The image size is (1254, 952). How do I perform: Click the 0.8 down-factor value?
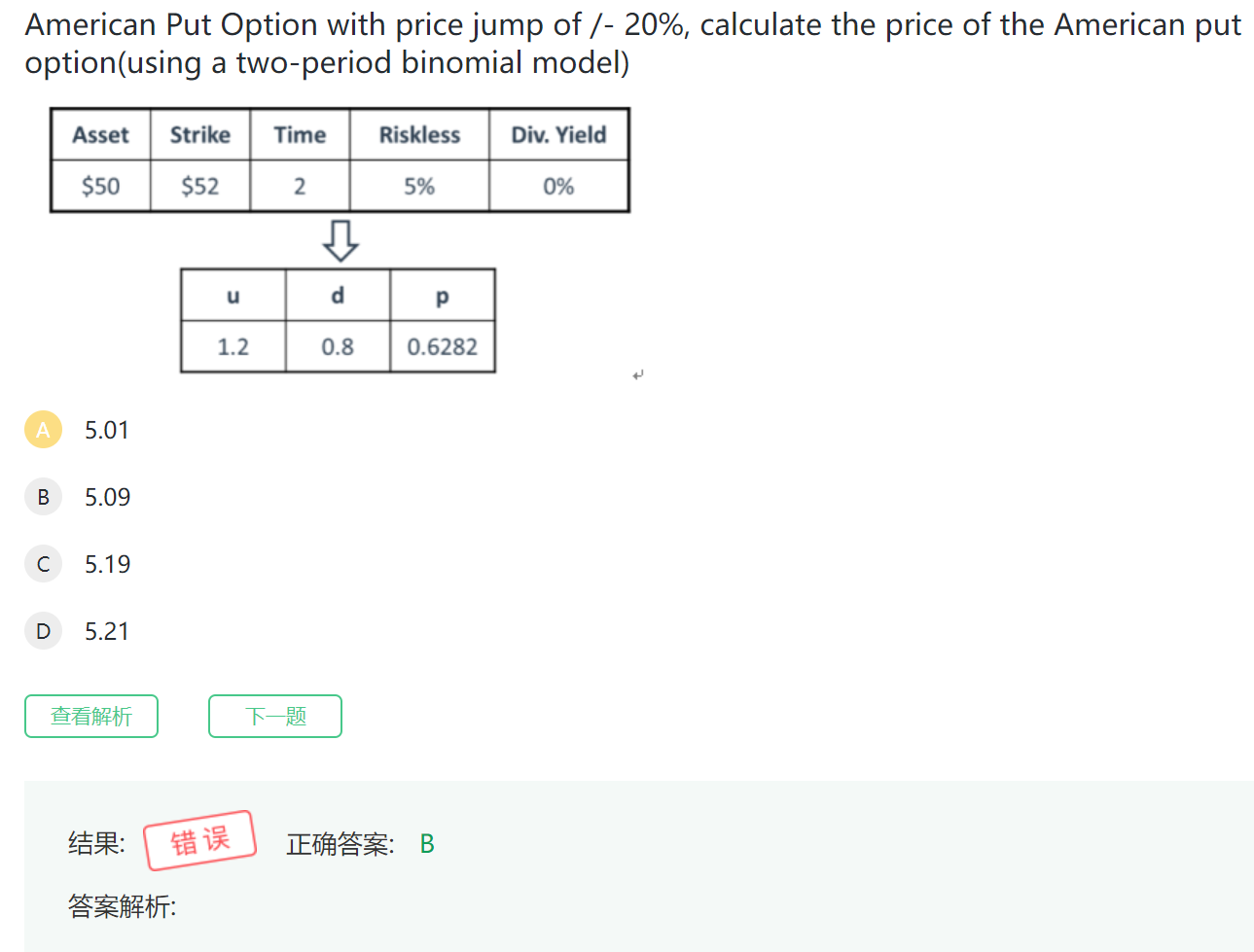tap(338, 347)
